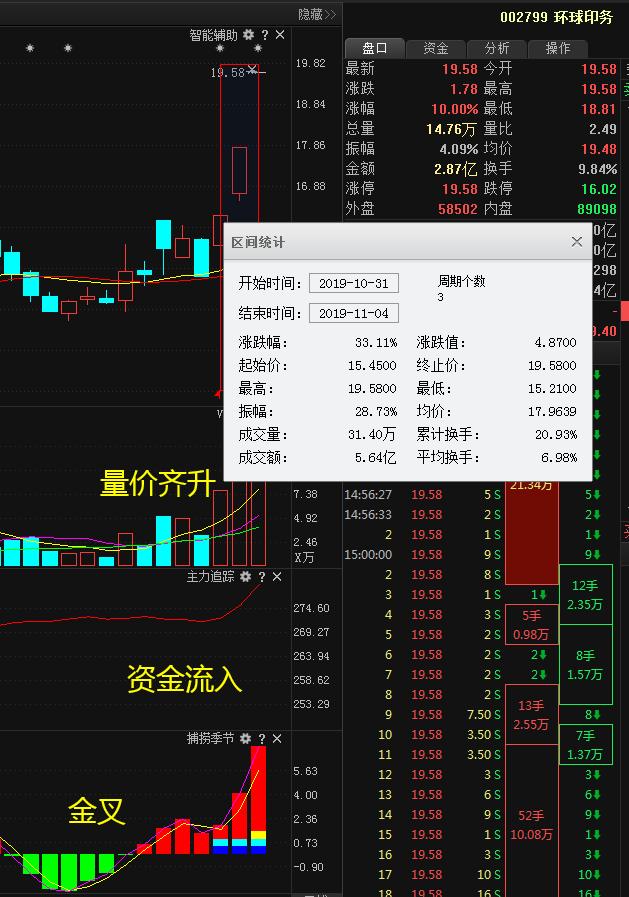Click the 涨跌值 value 4.8700 in dialog
The width and height of the screenshot is (629, 897).
click(555, 343)
